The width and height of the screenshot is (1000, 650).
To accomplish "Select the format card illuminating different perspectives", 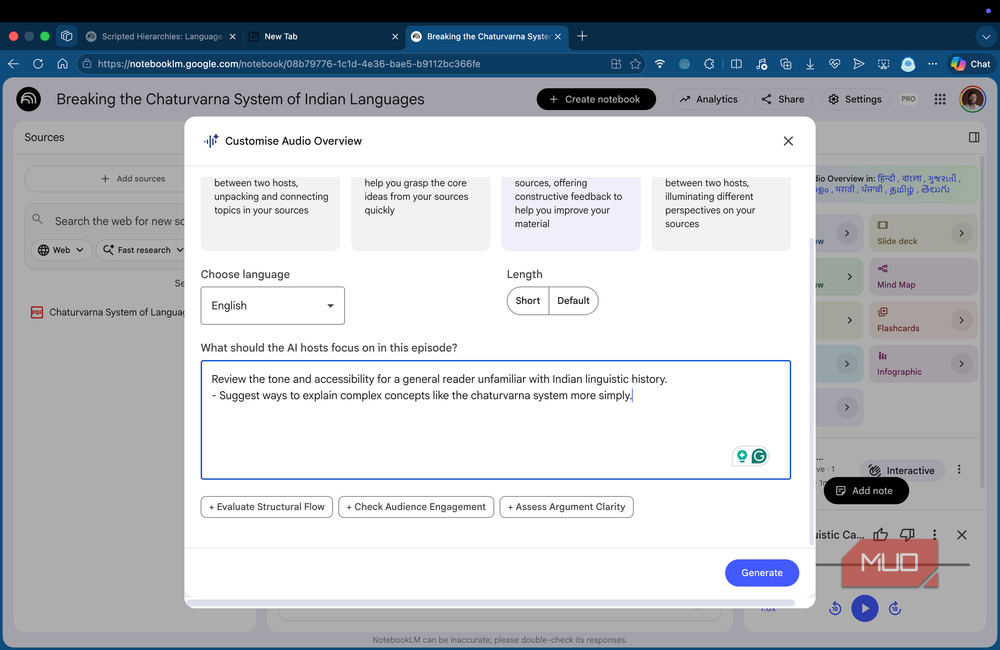I will pyautogui.click(x=721, y=213).
